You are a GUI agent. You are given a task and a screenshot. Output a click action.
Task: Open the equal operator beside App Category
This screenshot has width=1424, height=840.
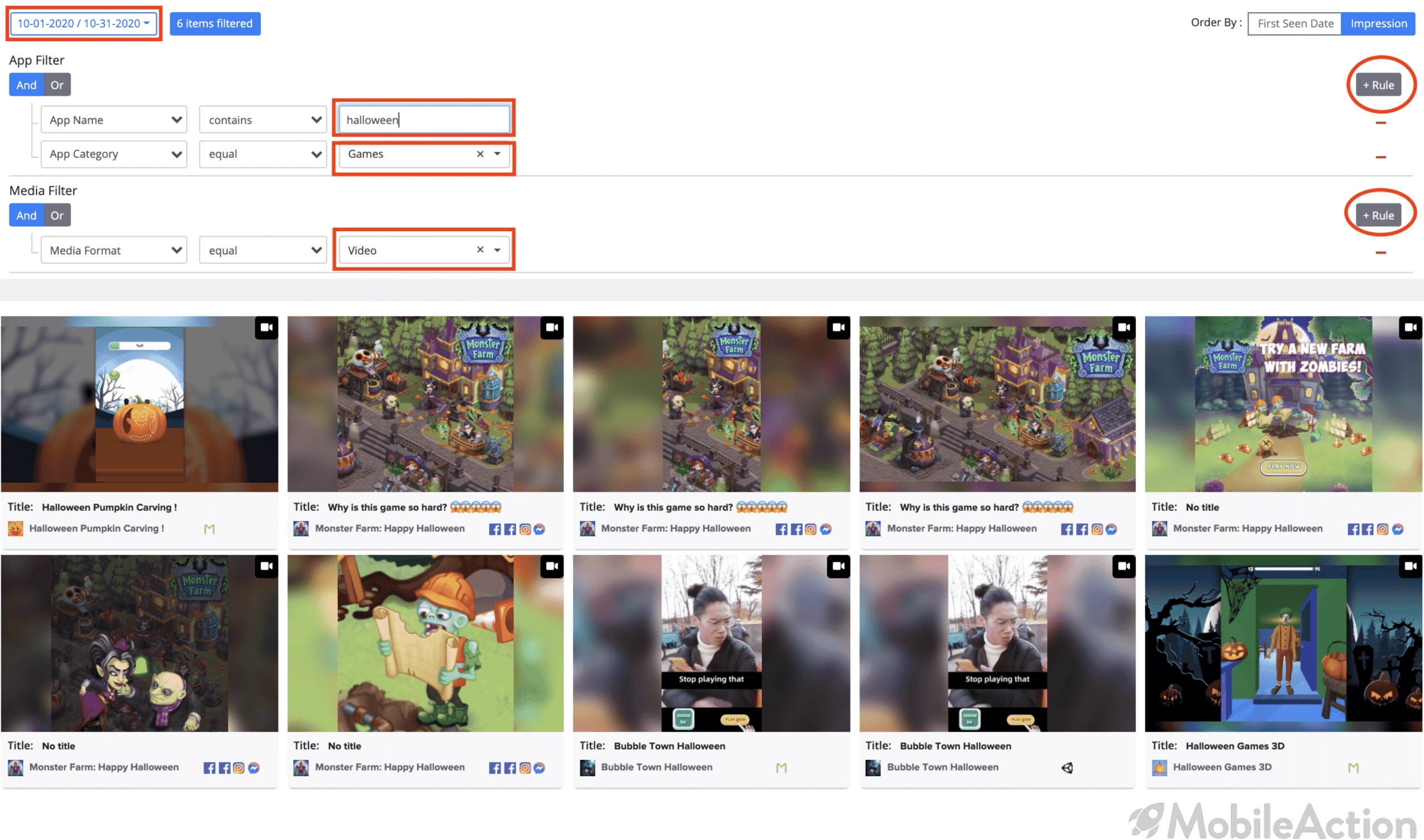tap(263, 154)
